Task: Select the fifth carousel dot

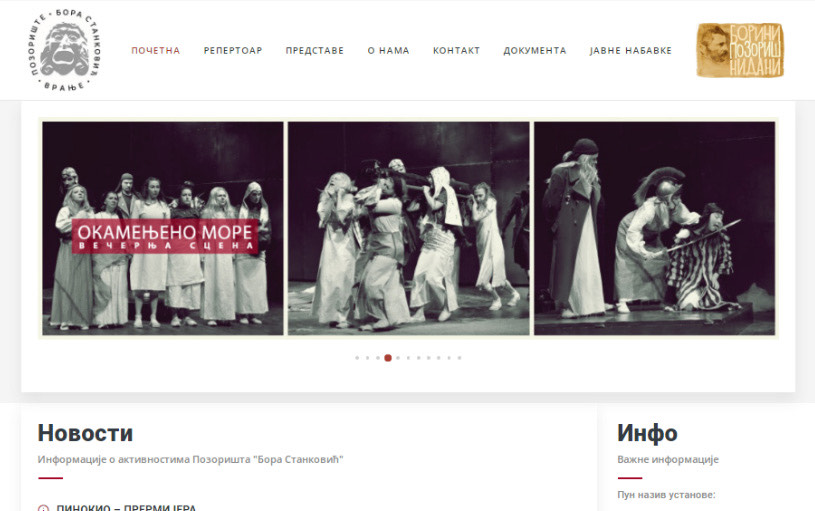Action: click(x=398, y=358)
